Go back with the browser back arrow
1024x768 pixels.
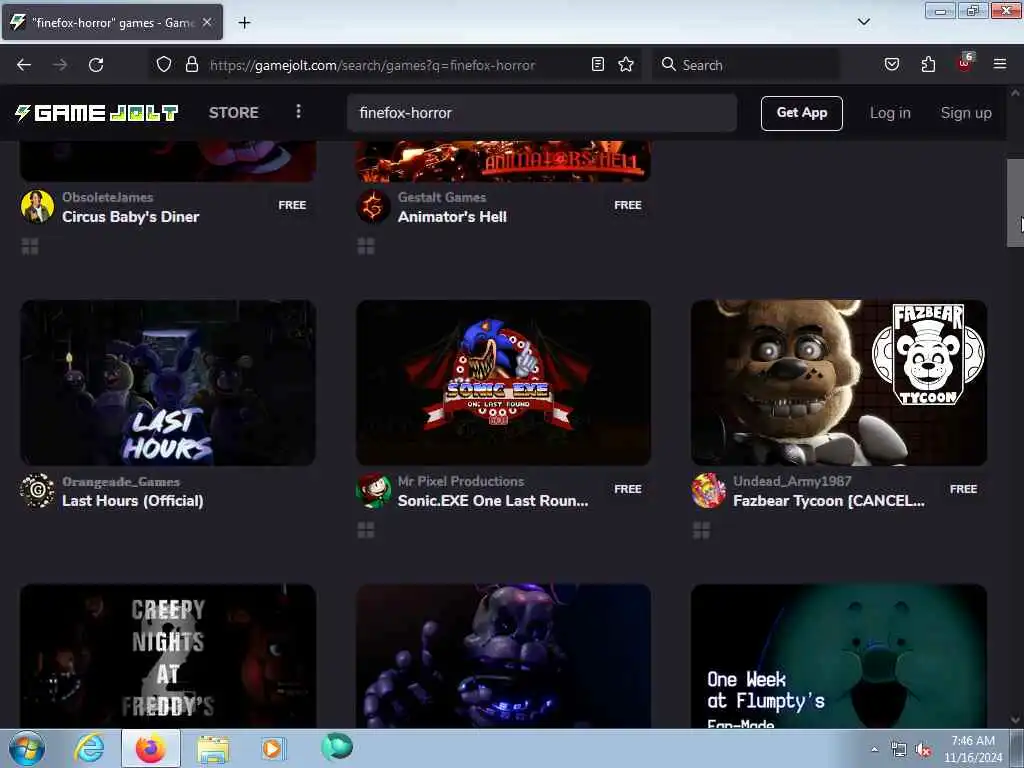pos(24,65)
